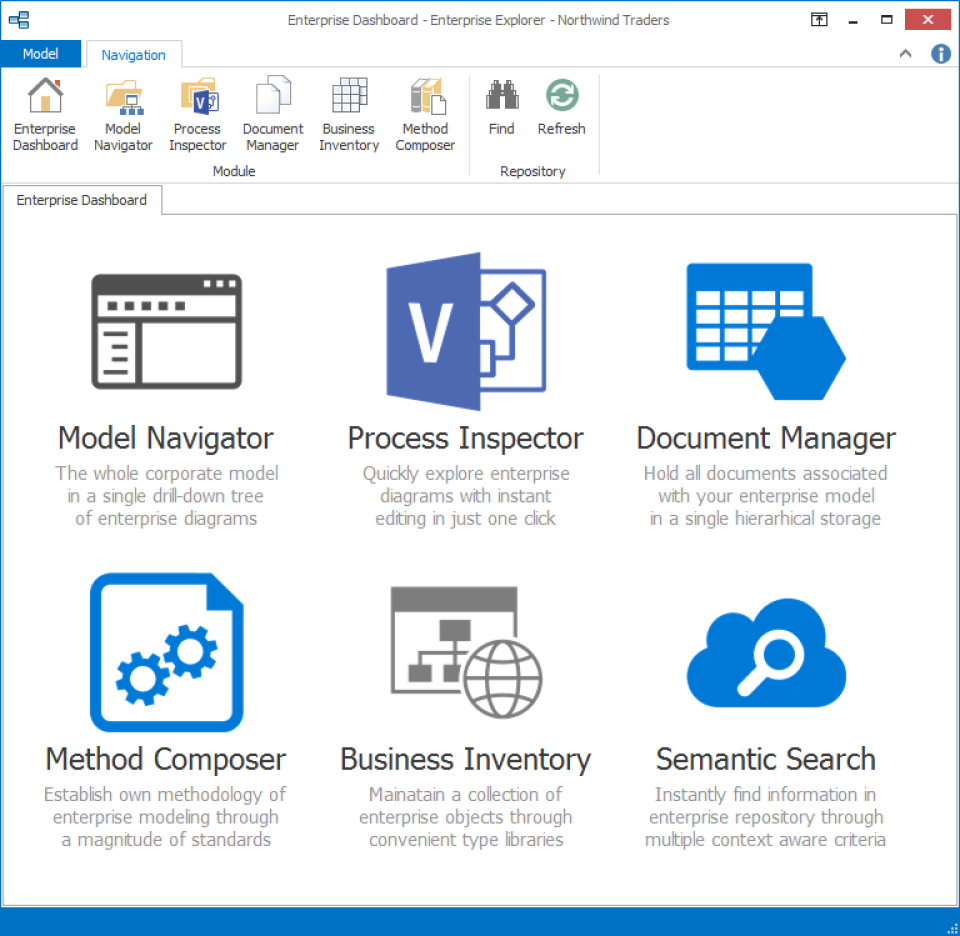
Task: Open the Model Navigator dashboard tile
Action: 165,331
